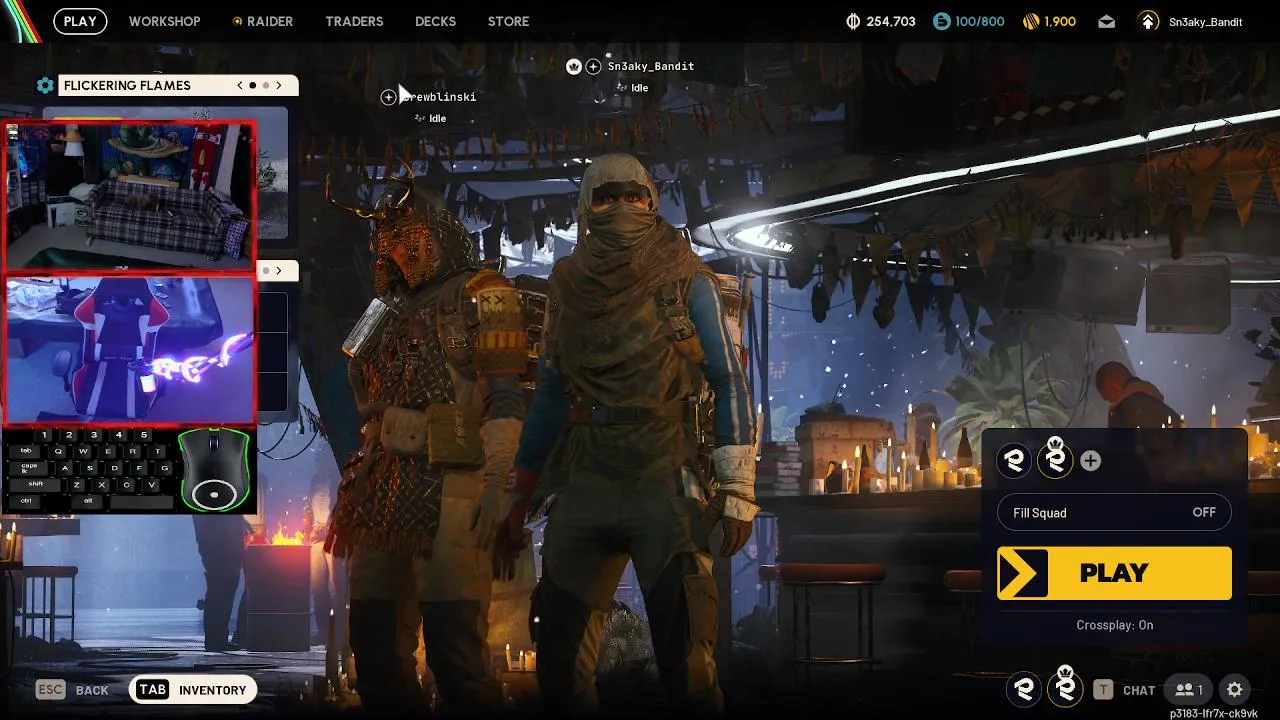Select the second page dot of FLICKERING FLAMES

(x=265, y=85)
